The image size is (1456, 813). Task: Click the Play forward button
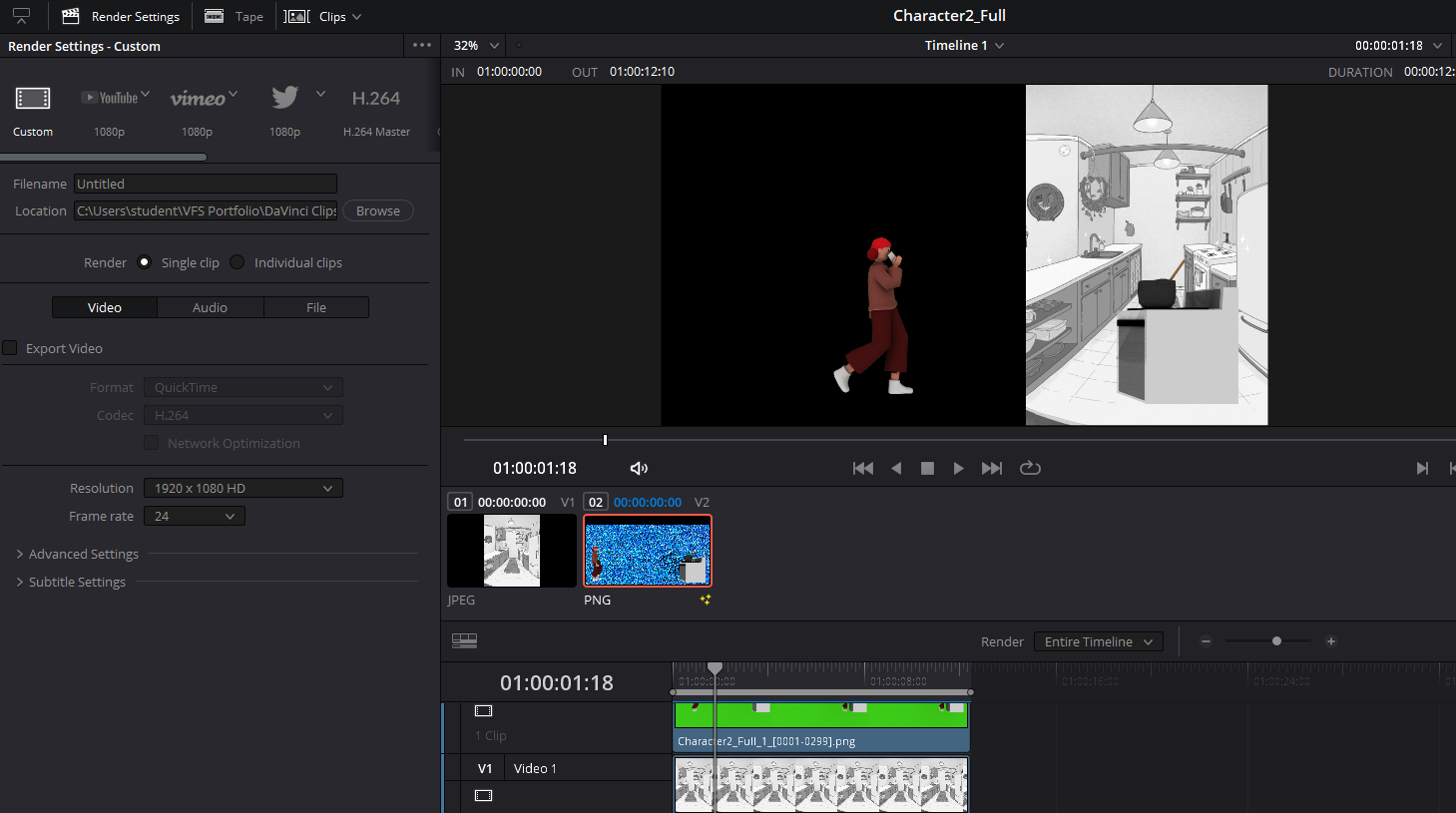click(958, 468)
